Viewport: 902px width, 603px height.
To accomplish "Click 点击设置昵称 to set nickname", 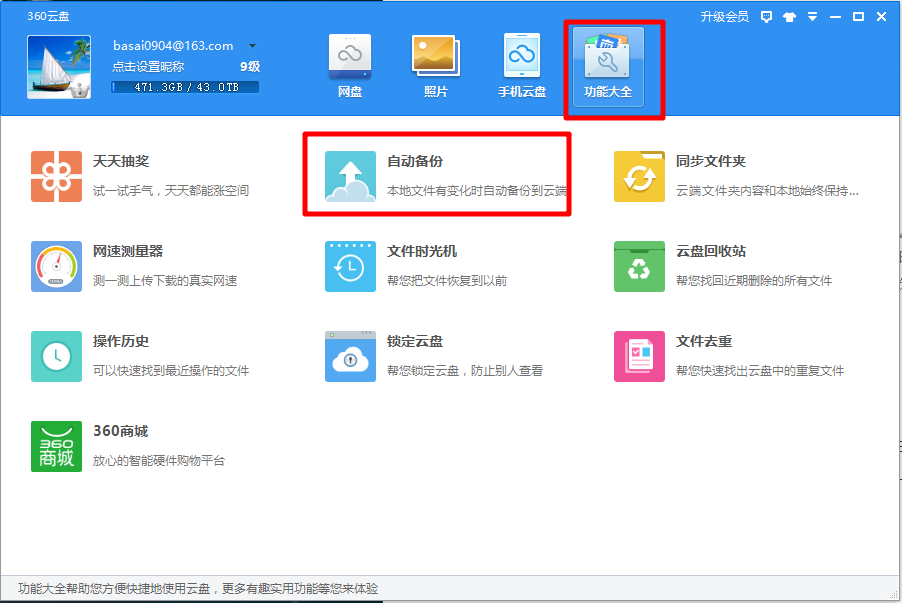I will (x=148, y=67).
